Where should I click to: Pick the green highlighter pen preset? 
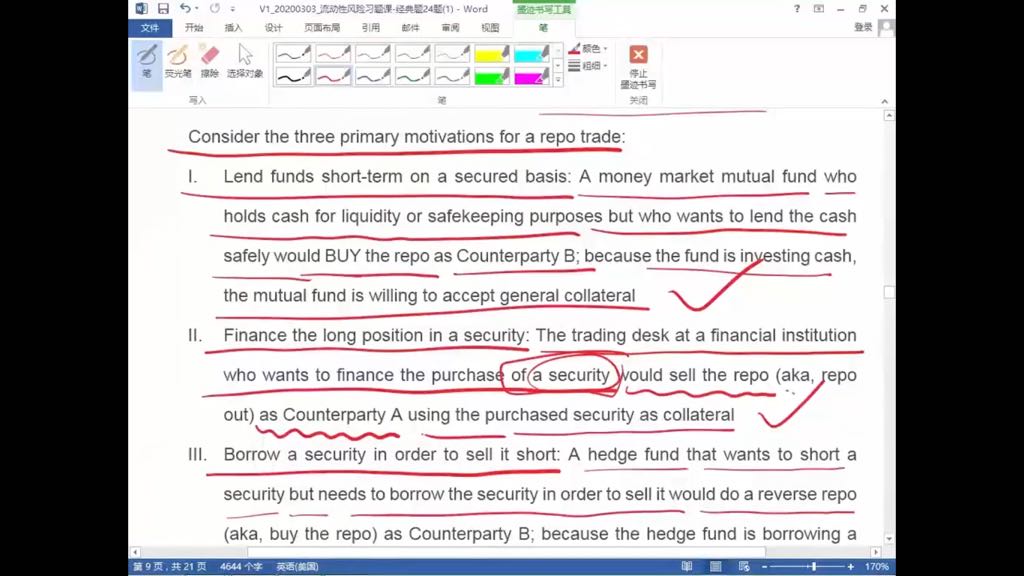492,77
